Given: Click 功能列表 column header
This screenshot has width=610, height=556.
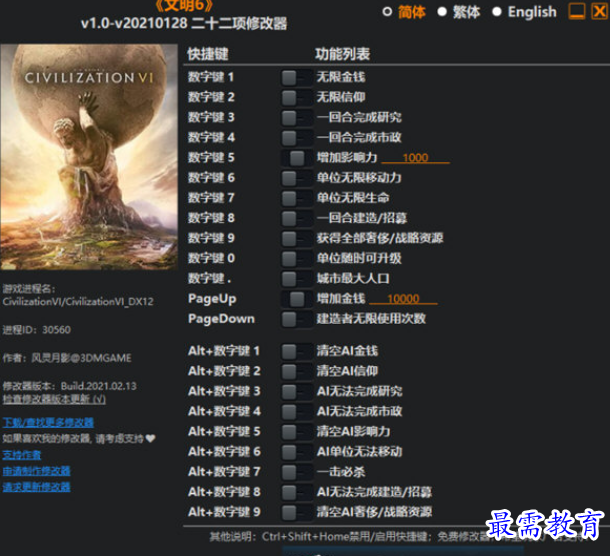Looking at the screenshot, I should 342,54.
